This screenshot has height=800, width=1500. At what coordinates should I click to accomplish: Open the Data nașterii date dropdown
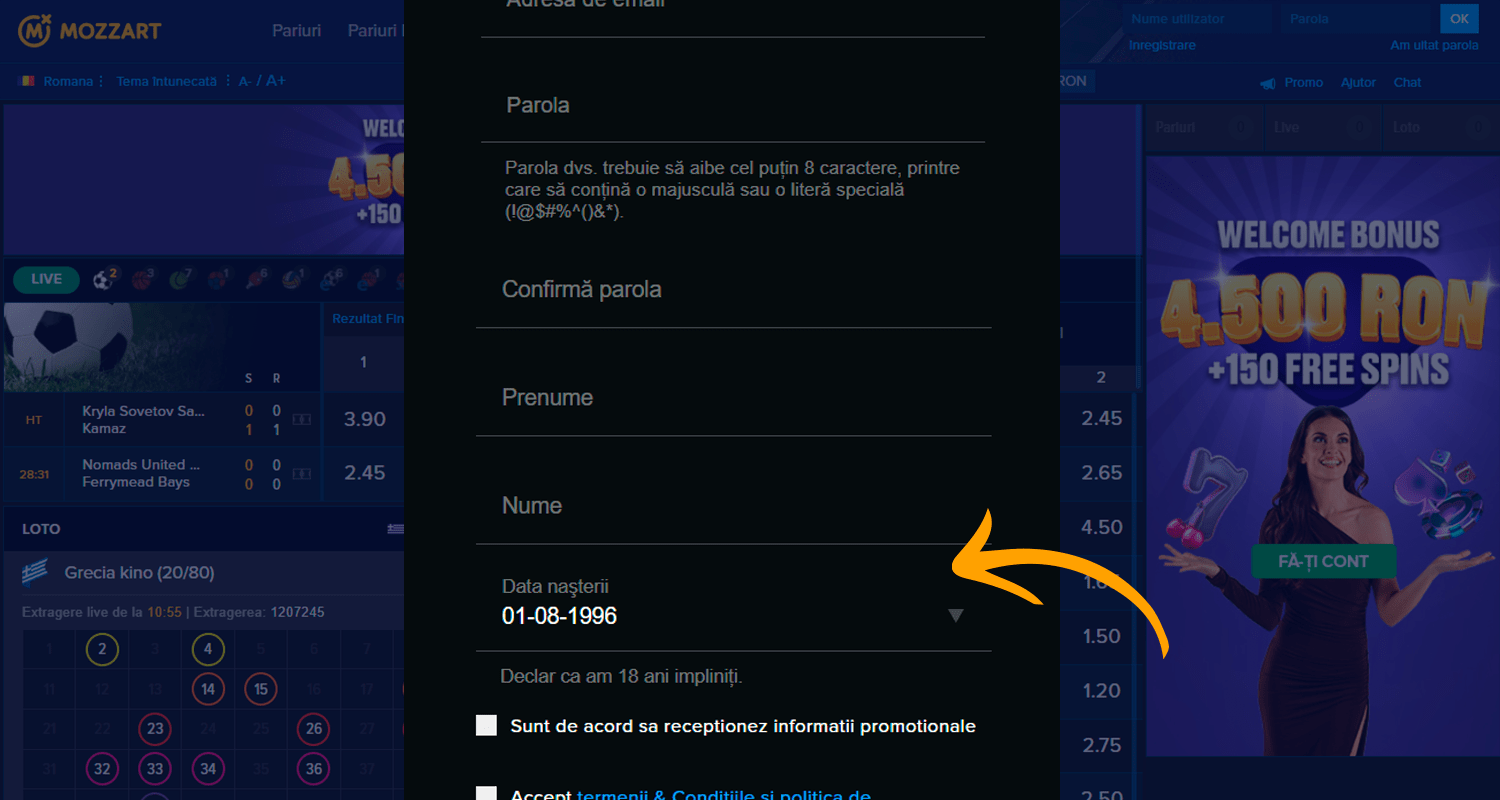pyautogui.click(x=955, y=615)
